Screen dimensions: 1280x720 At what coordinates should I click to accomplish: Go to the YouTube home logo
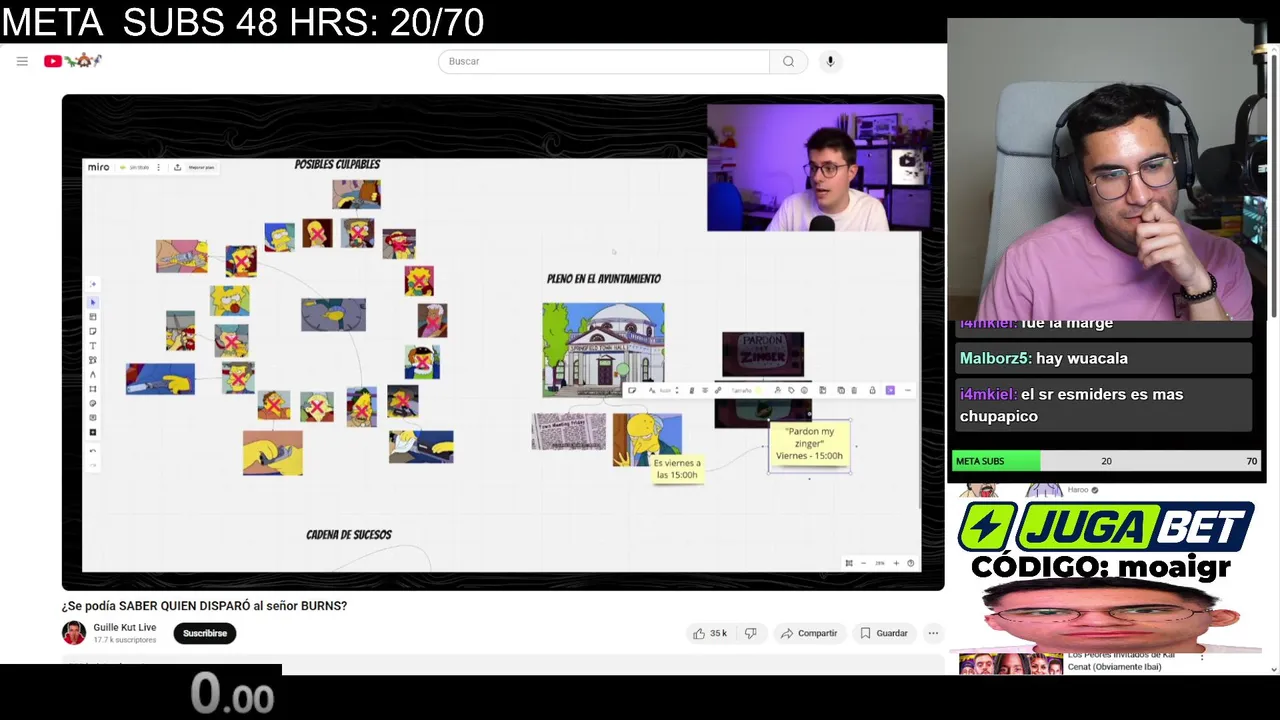(72, 61)
